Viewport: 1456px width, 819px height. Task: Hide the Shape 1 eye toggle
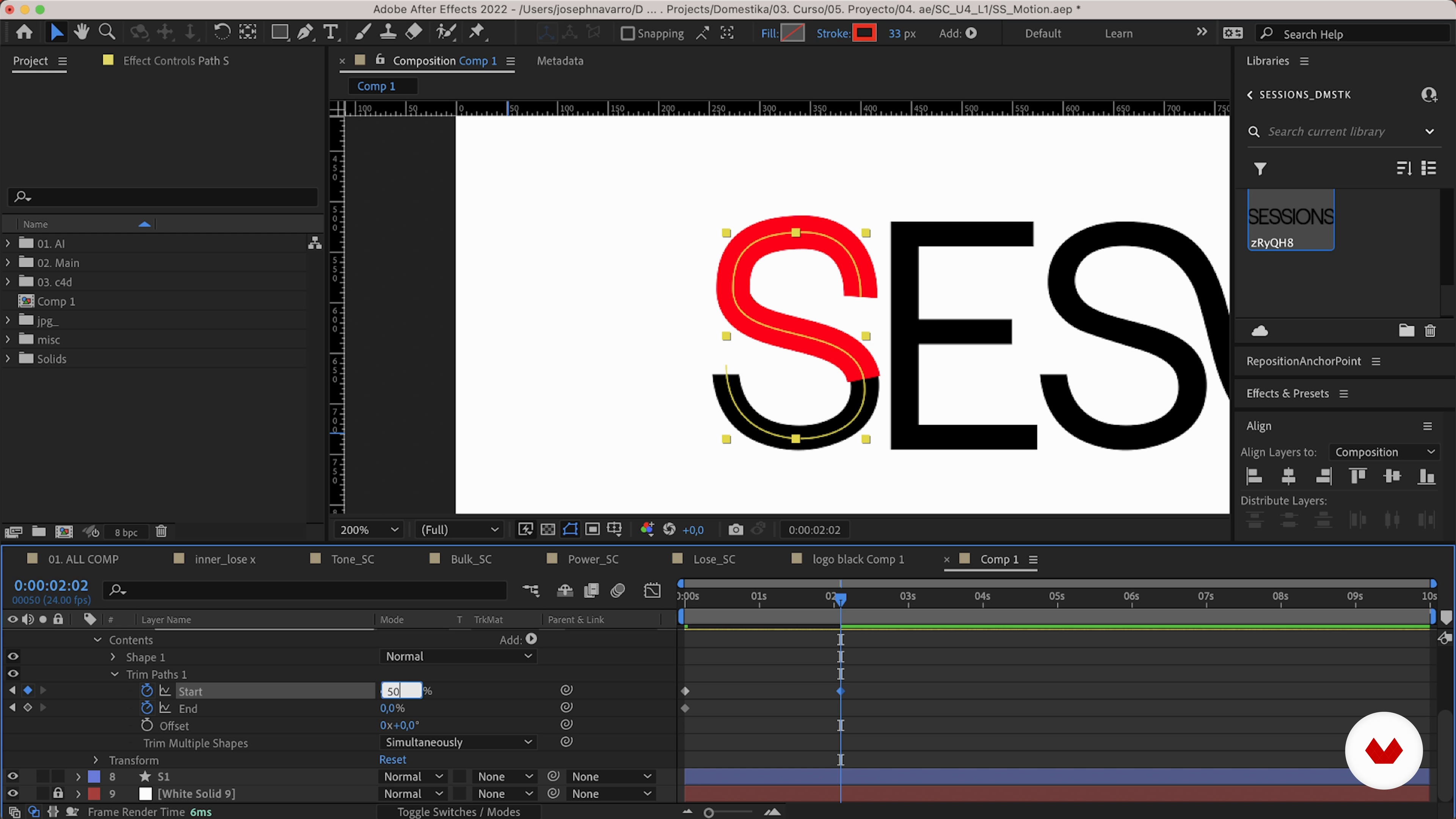coord(13,656)
